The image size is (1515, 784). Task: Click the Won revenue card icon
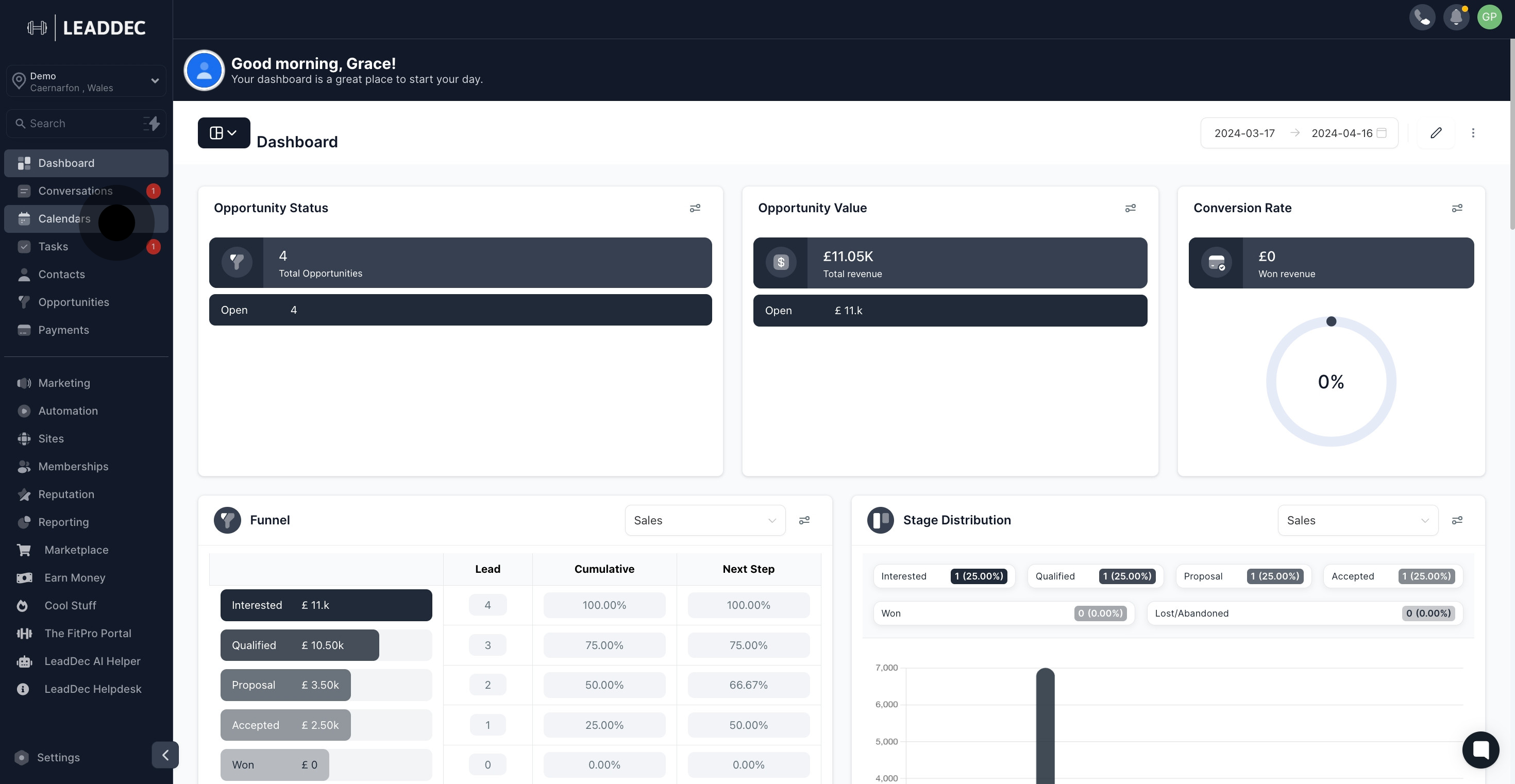point(1216,262)
